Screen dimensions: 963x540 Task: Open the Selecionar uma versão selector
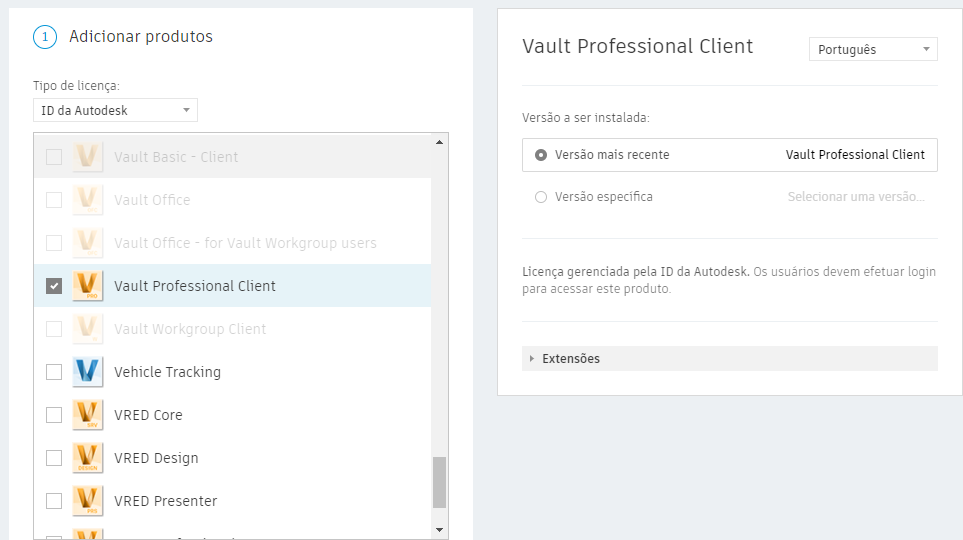coord(856,197)
